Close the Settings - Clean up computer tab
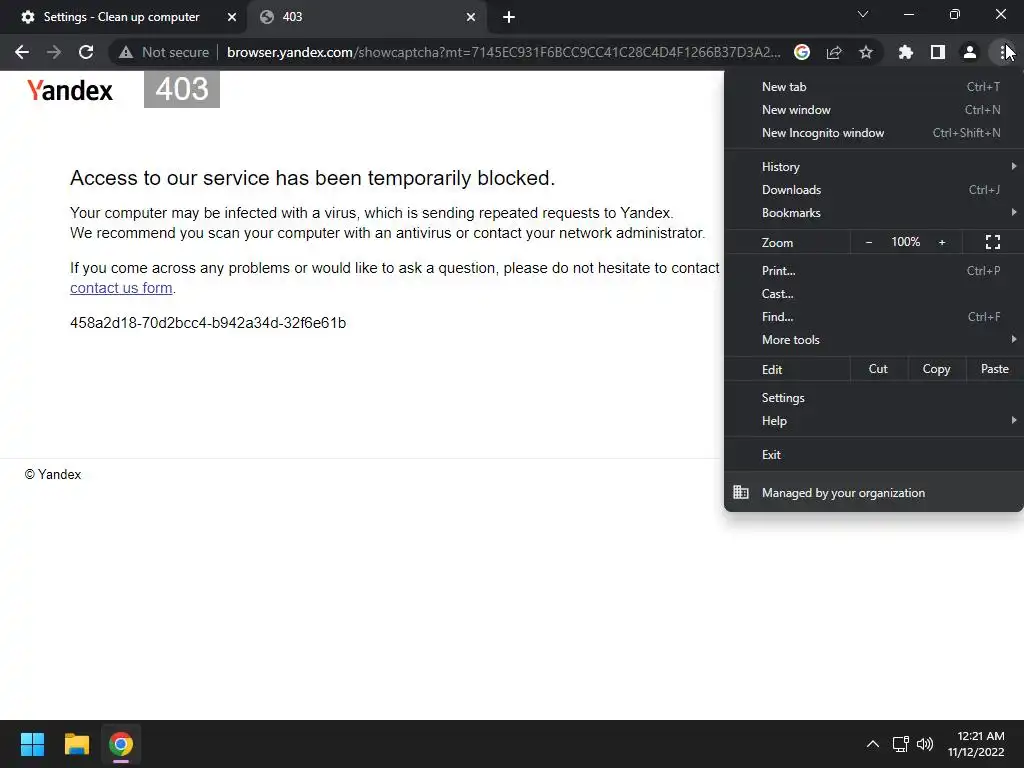This screenshot has height=768, width=1024. tap(232, 17)
